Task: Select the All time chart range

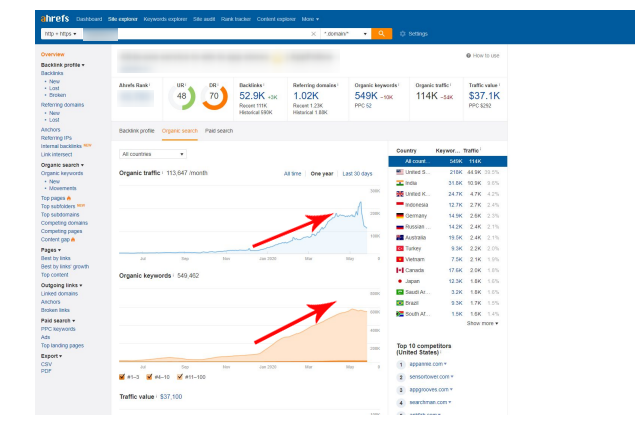Action: pos(292,174)
